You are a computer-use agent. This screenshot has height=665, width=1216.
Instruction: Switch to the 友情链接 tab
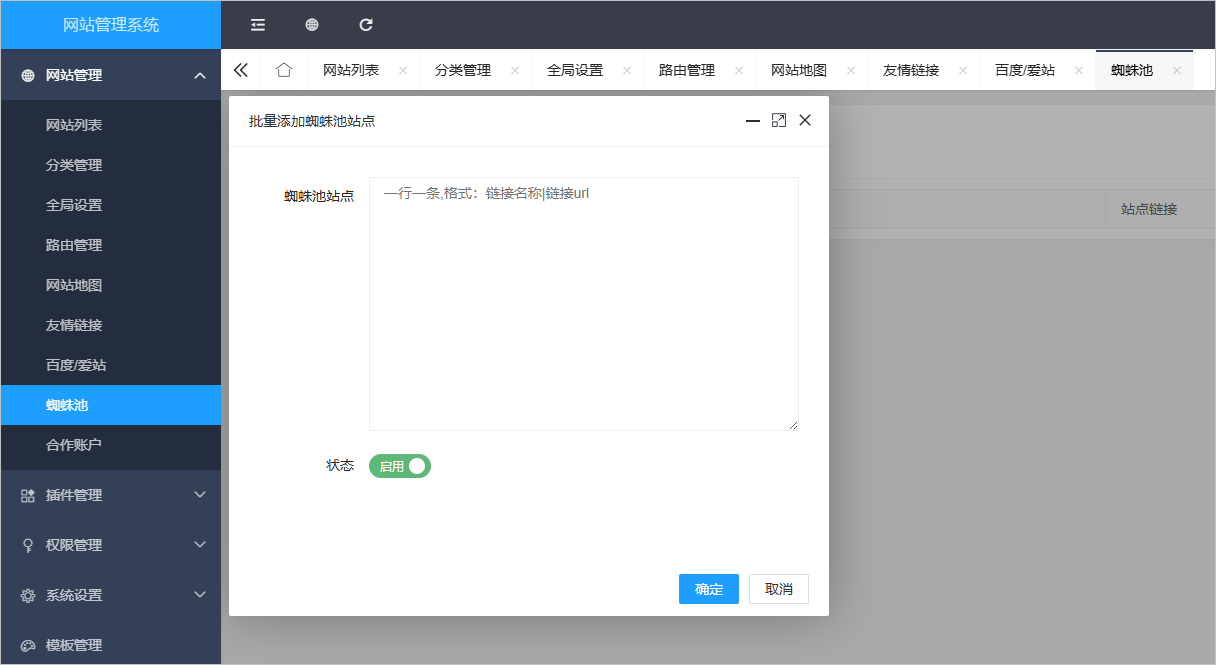(x=911, y=71)
